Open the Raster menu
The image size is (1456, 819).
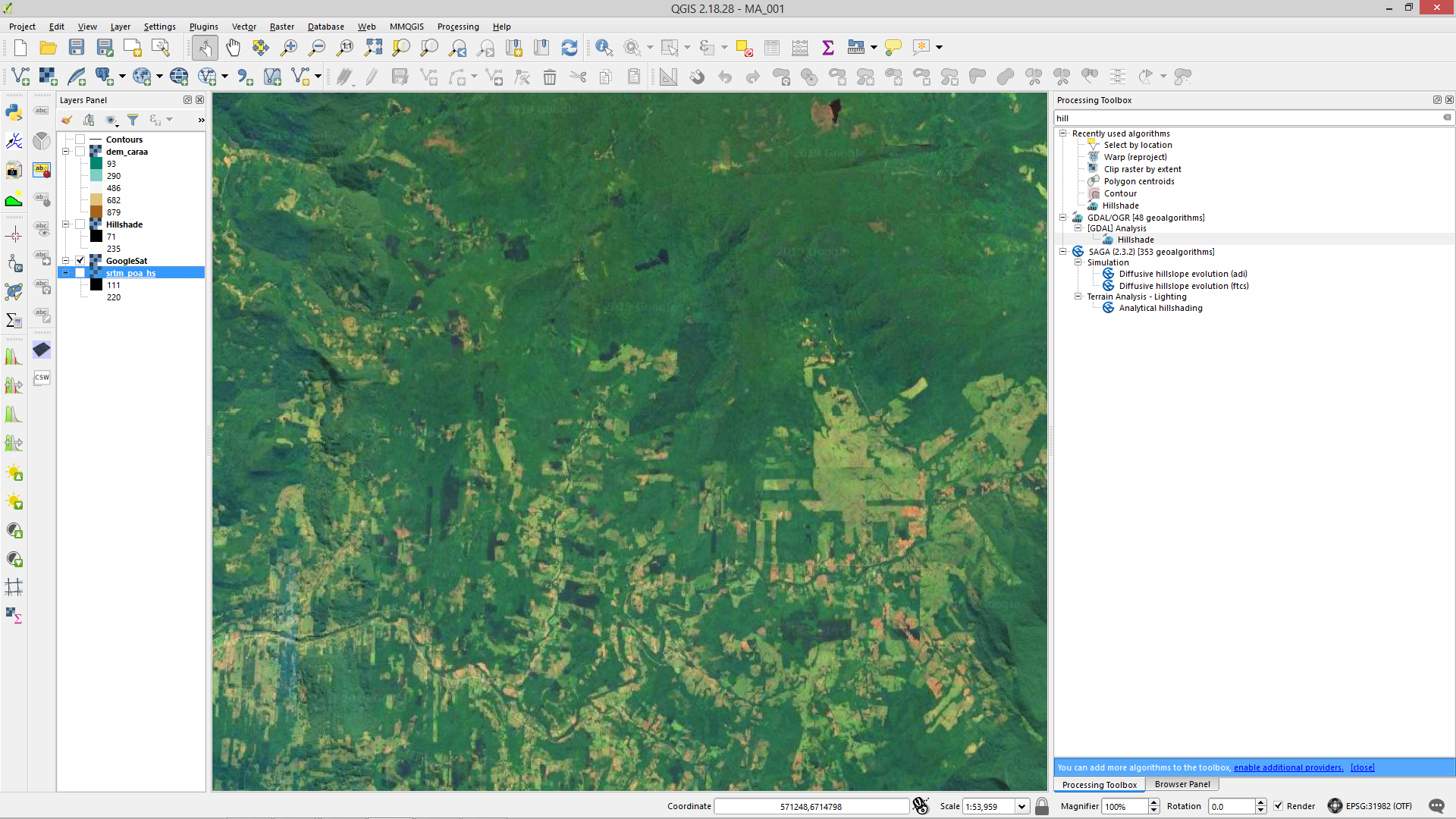pos(281,27)
